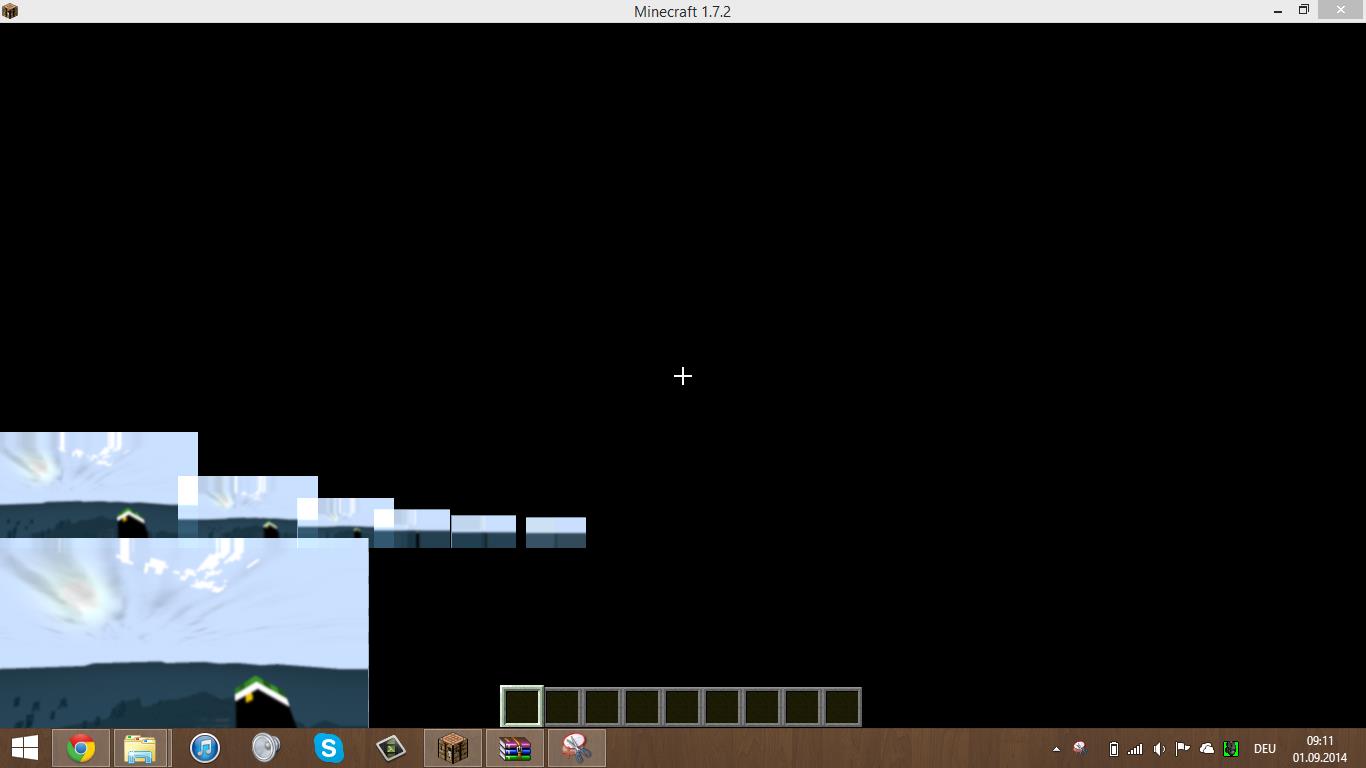This screenshot has width=1366, height=768.
Task: Open the green screenshot app on the taskbar
Action: click(x=390, y=747)
